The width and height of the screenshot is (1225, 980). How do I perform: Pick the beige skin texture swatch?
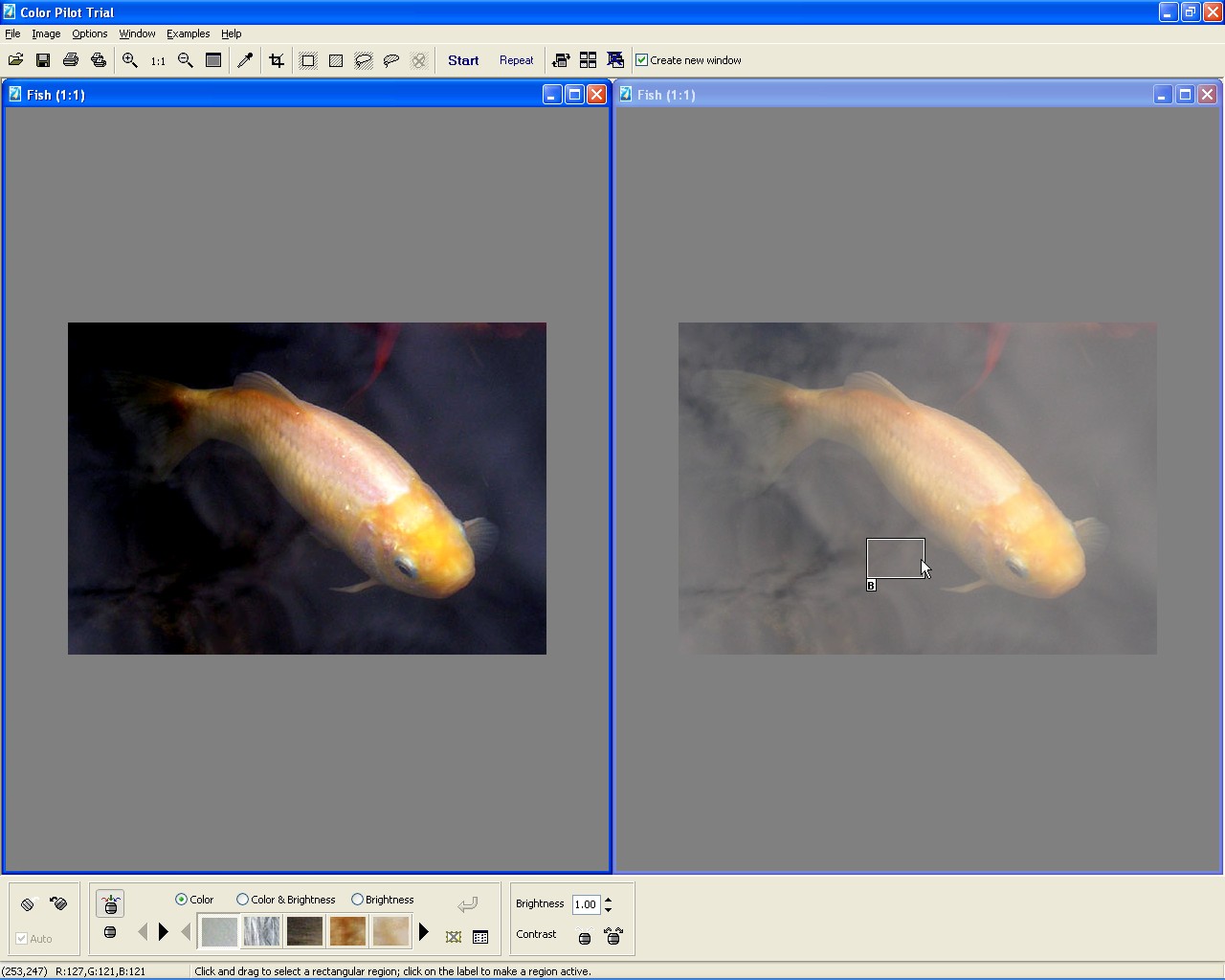point(390,932)
